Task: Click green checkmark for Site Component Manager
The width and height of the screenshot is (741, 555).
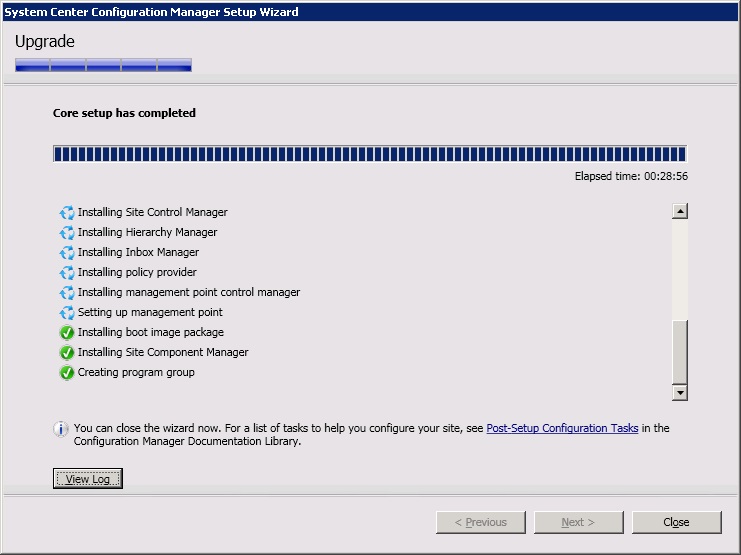Action: point(67,353)
